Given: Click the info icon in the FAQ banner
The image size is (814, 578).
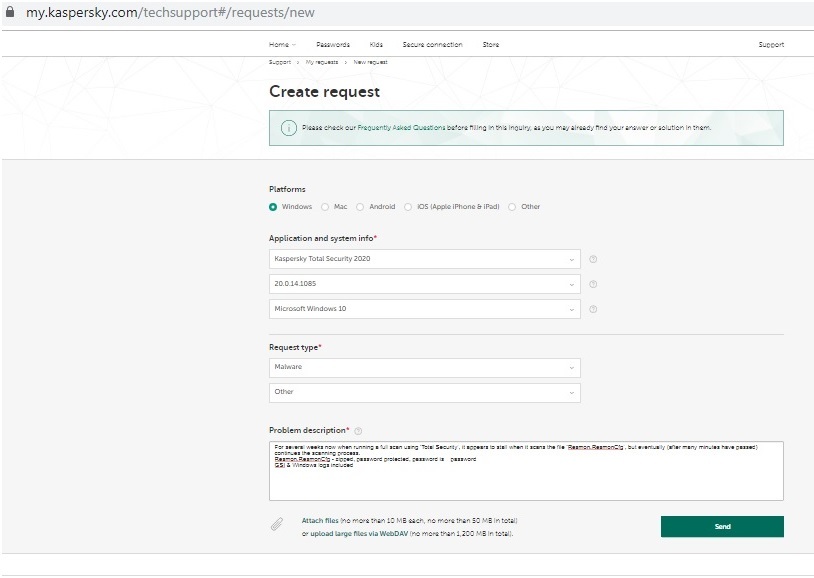Looking at the screenshot, I should [287, 128].
